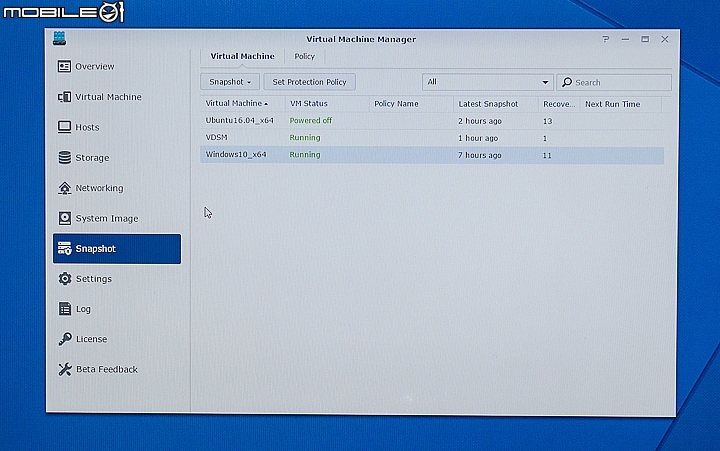Click the search magnifier icon
Viewport: 720px width, 451px height.
tap(567, 82)
